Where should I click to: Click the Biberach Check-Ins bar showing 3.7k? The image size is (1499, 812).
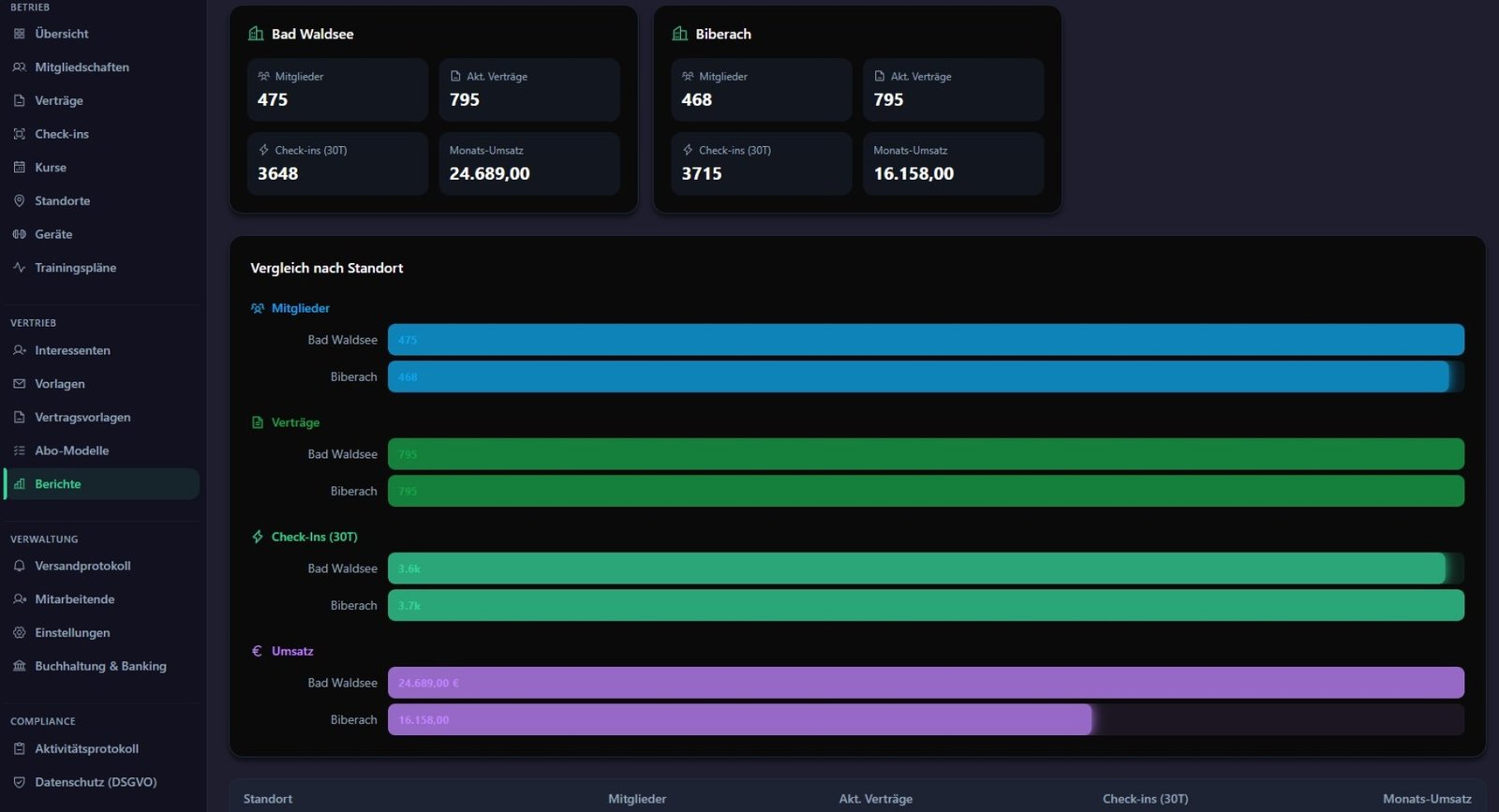tap(926, 605)
